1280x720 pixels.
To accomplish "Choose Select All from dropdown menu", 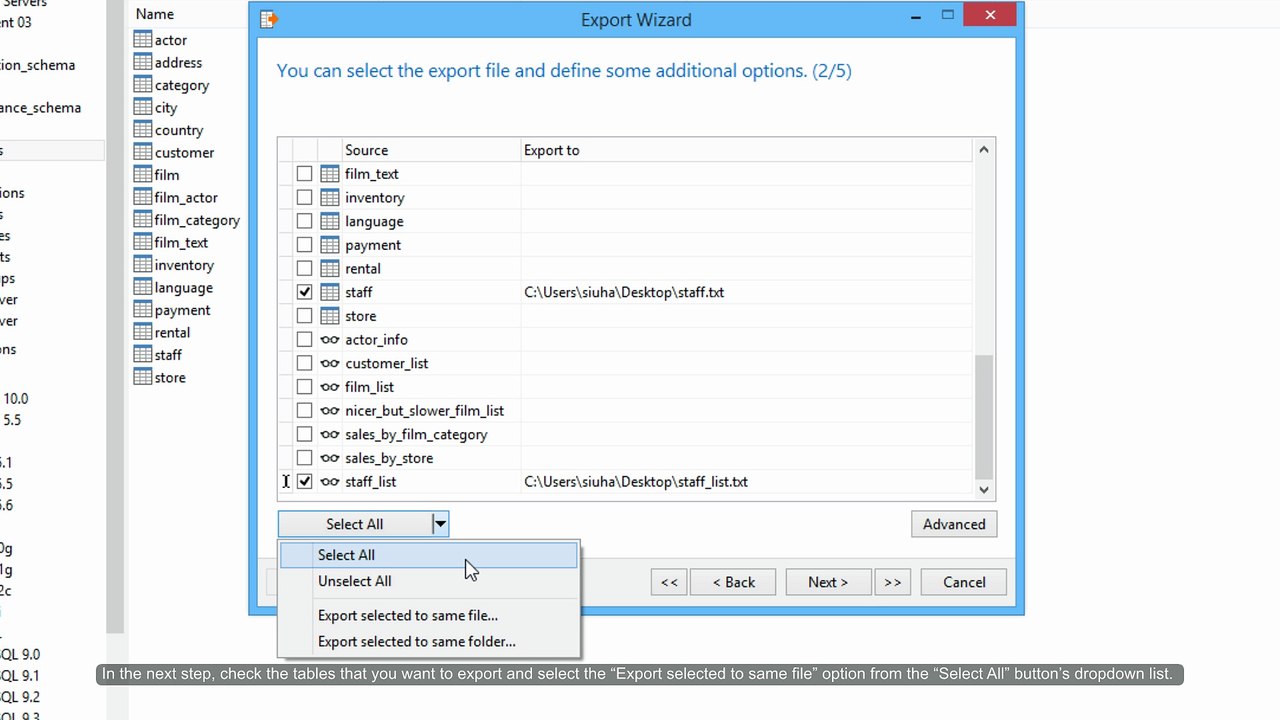I will click(x=429, y=555).
